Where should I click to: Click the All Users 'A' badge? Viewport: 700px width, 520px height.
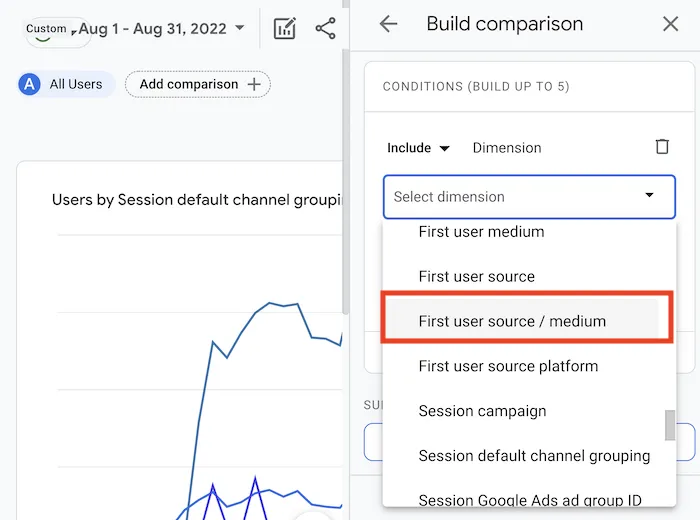(29, 84)
